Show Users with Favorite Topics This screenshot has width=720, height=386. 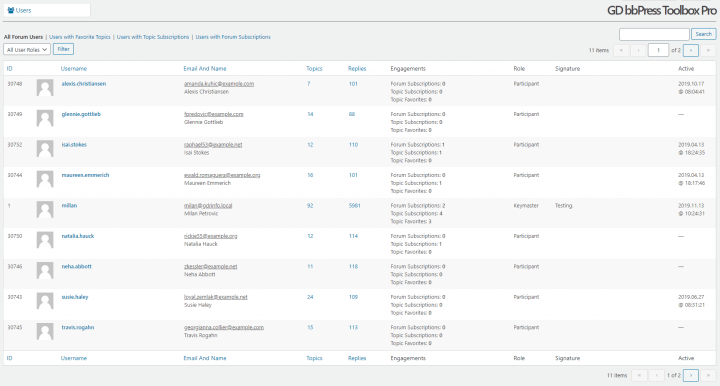coord(79,37)
